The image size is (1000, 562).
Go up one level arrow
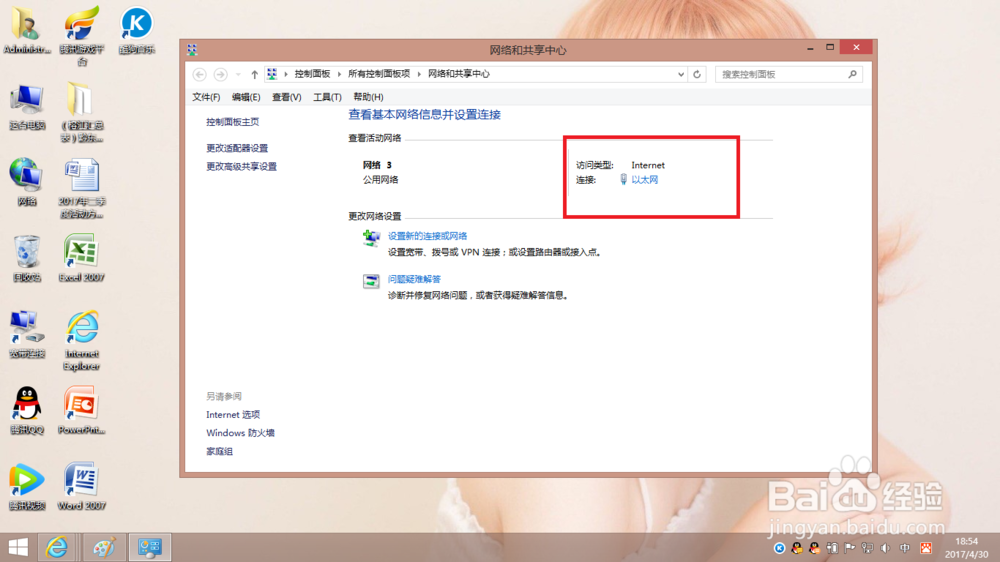(x=254, y=75)
